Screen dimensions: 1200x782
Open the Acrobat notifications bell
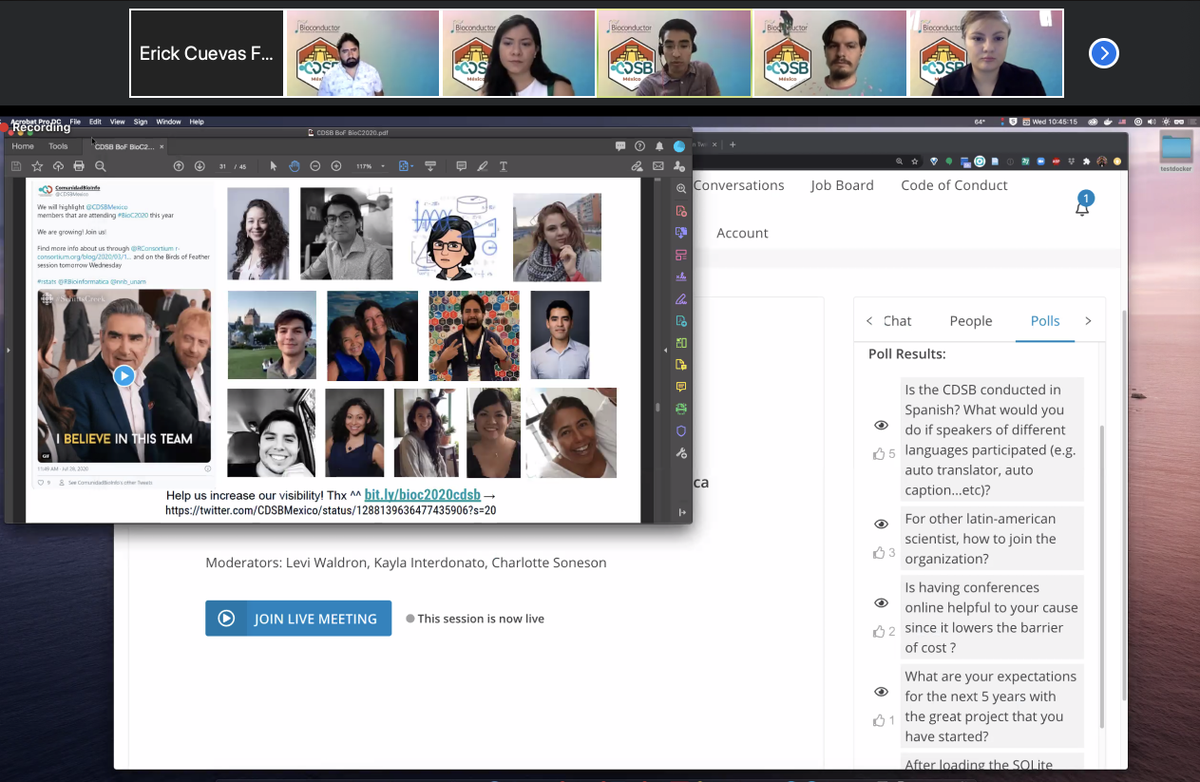click(660, 146)
